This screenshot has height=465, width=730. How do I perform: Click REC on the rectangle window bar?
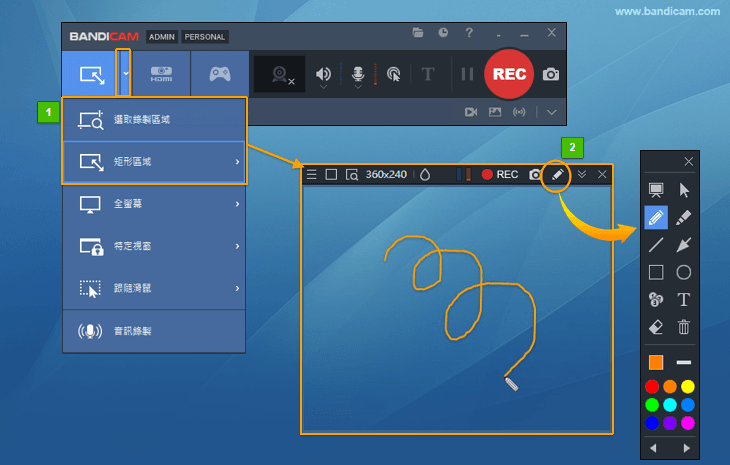pyautogui.click(x=499, y=174)
